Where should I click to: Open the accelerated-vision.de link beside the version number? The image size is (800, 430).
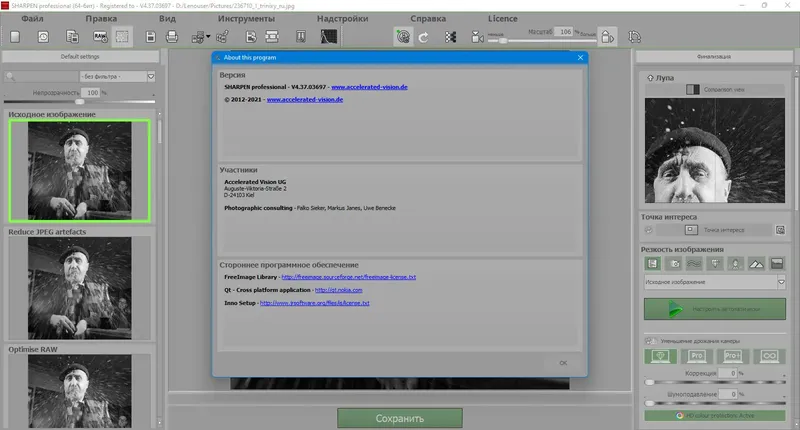pyautogui.click(x=369, y=87)
